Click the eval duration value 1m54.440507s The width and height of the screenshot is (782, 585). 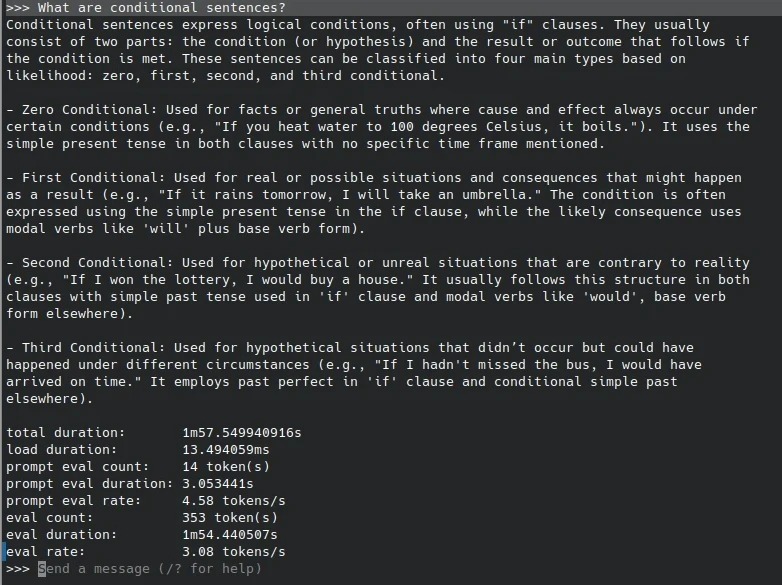[233, 535]
